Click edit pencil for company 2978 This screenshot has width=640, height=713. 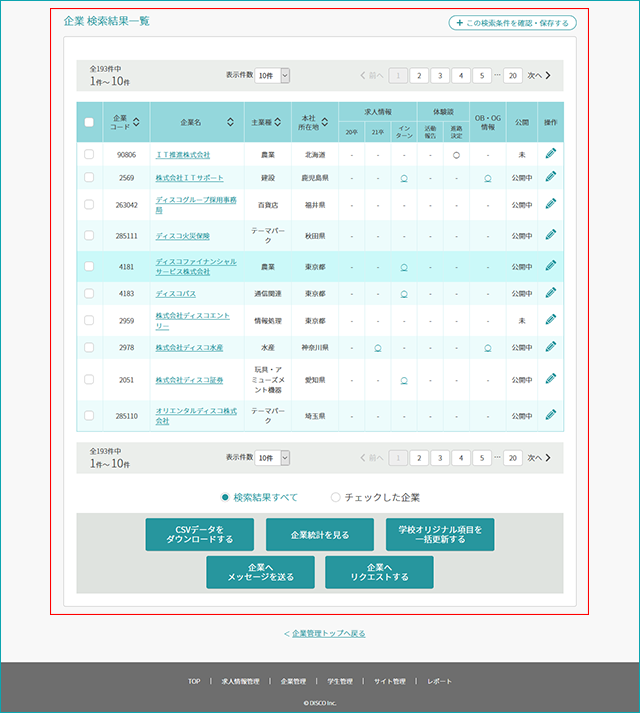(x=550, y=347)
